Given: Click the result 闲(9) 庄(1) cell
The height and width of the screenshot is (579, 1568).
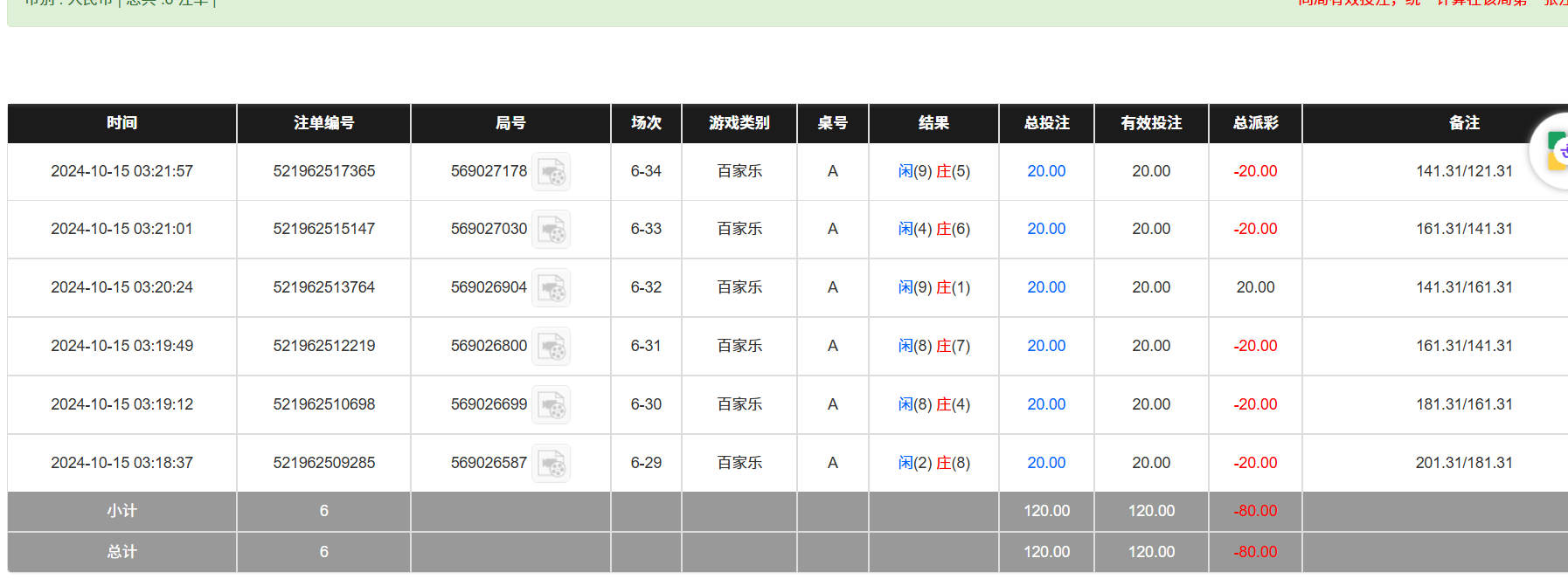Looking at the screenshot, I should pos(933,287).
